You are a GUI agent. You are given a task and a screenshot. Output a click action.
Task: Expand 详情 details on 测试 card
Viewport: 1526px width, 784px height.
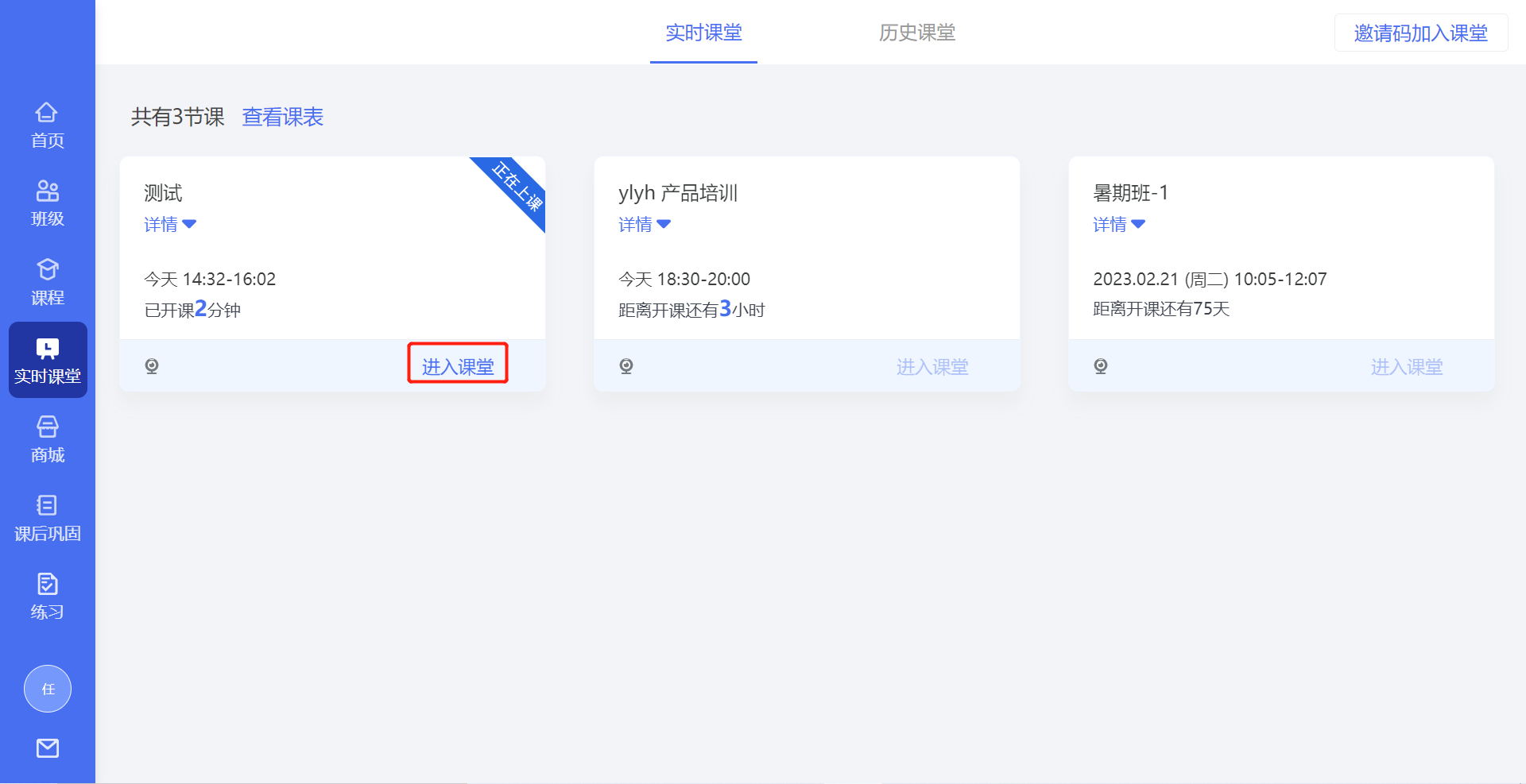click(169, 224)
